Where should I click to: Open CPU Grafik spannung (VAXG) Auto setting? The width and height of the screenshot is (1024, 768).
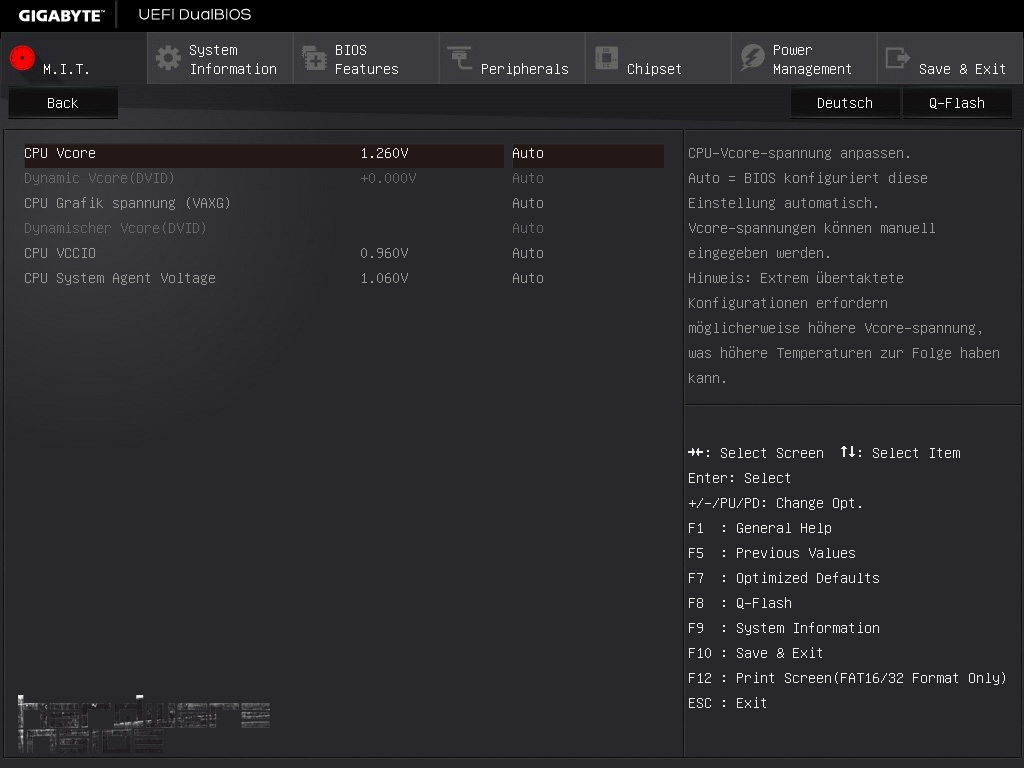pos(528,203)
